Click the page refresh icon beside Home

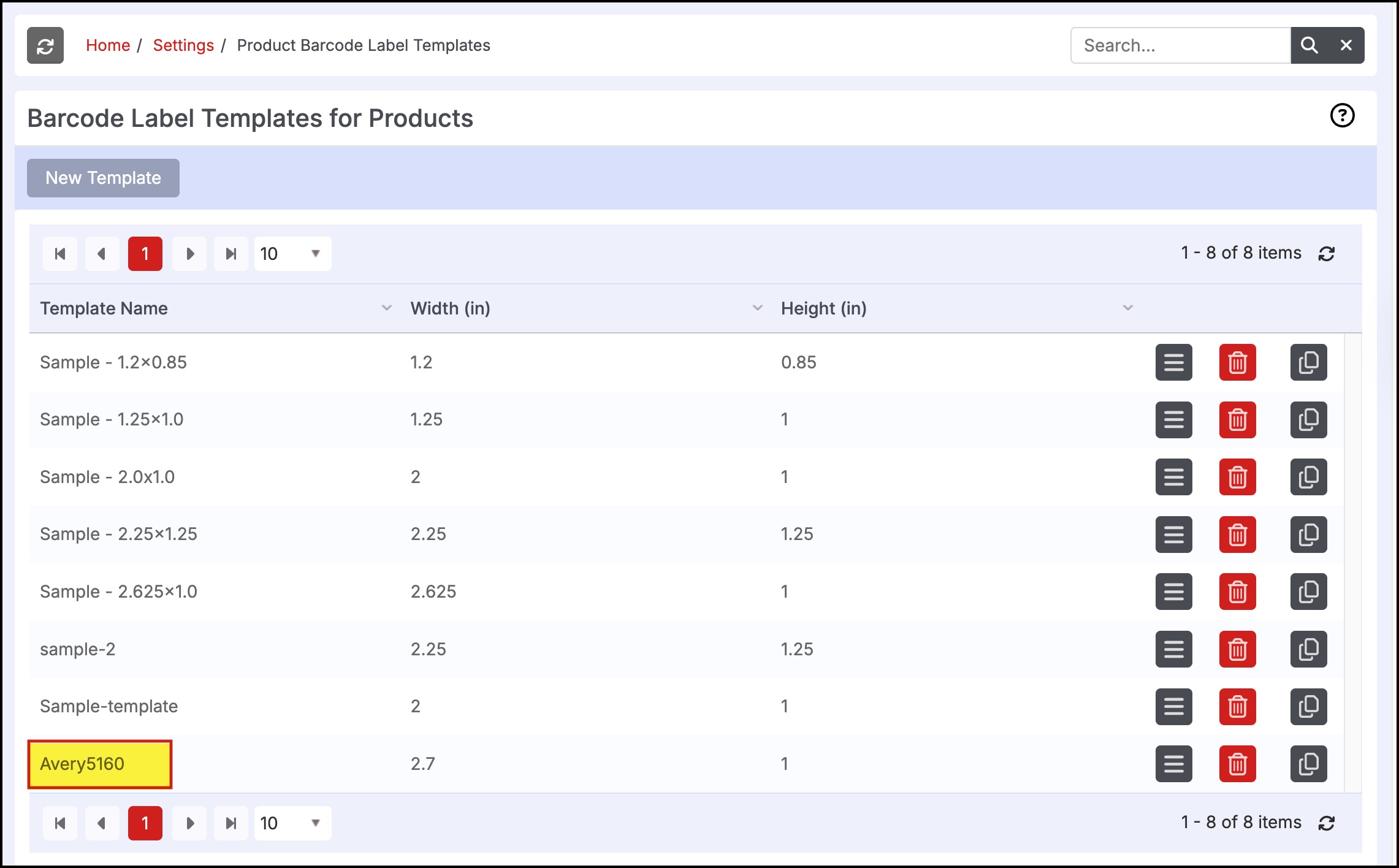click(x=45, y=45)
